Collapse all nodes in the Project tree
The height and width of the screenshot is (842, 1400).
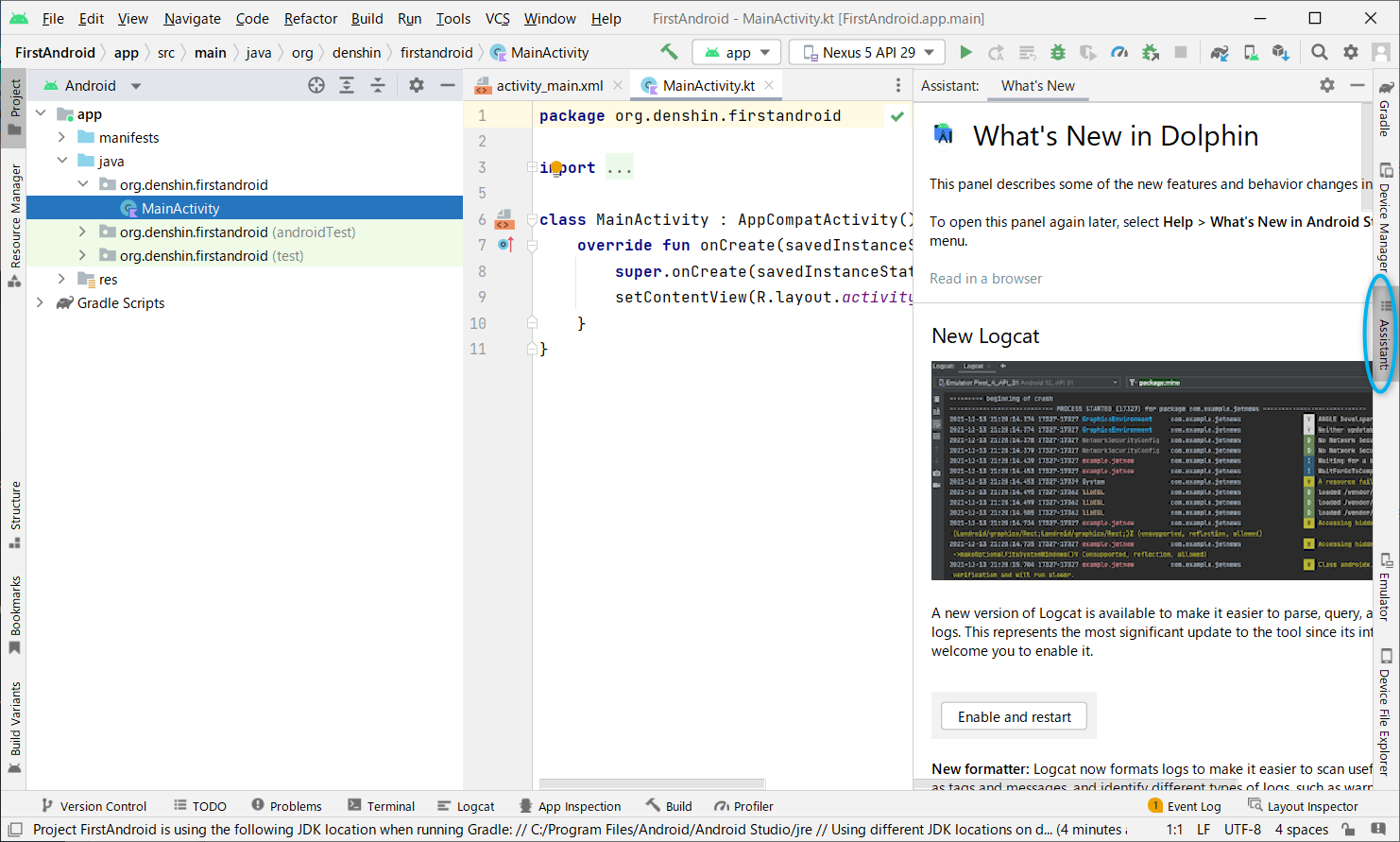[x=376, y=85]
